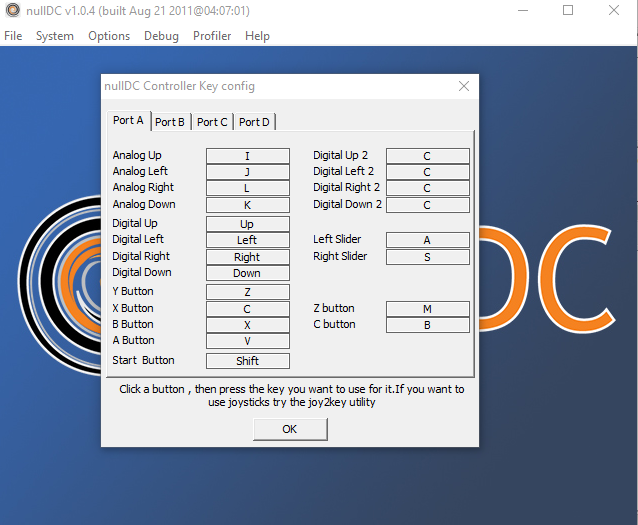Confirm key config with OK
638x525 pixels.
point(290,429)
